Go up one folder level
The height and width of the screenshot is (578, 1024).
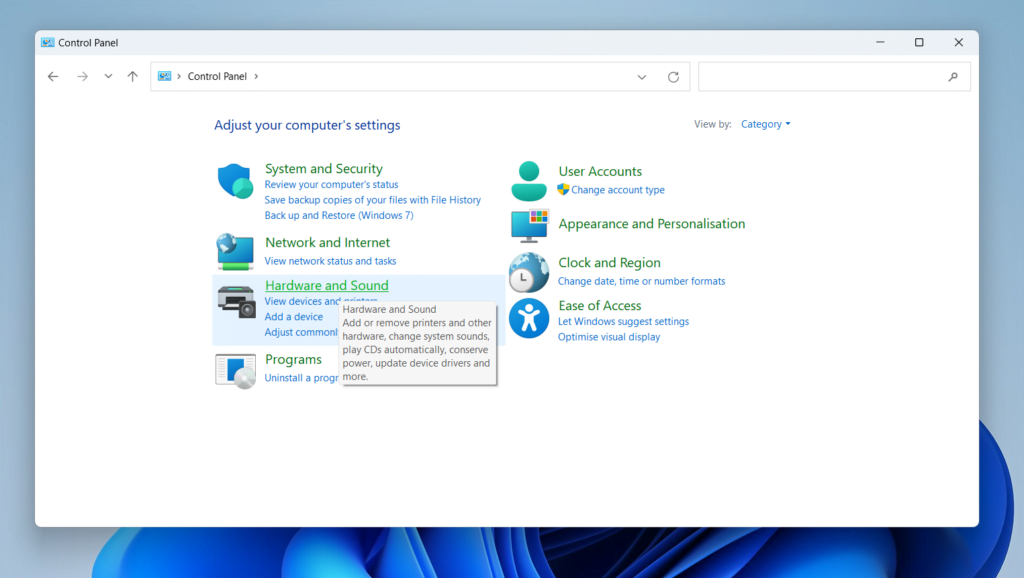(x=132, y=77)
